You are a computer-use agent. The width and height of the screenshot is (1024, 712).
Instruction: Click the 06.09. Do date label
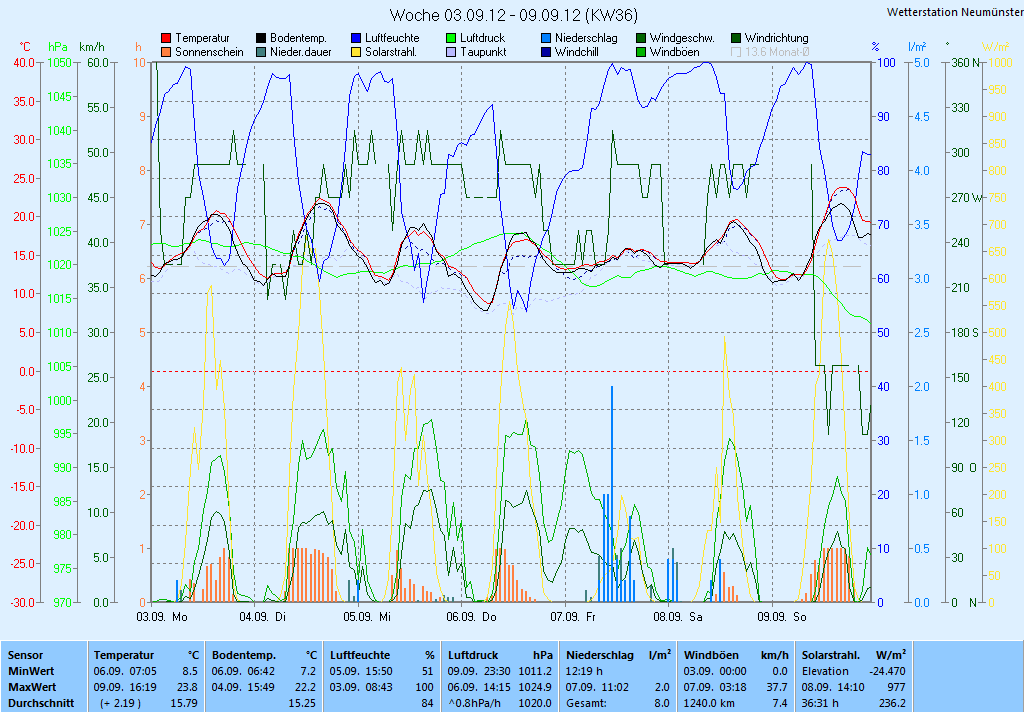472,617
